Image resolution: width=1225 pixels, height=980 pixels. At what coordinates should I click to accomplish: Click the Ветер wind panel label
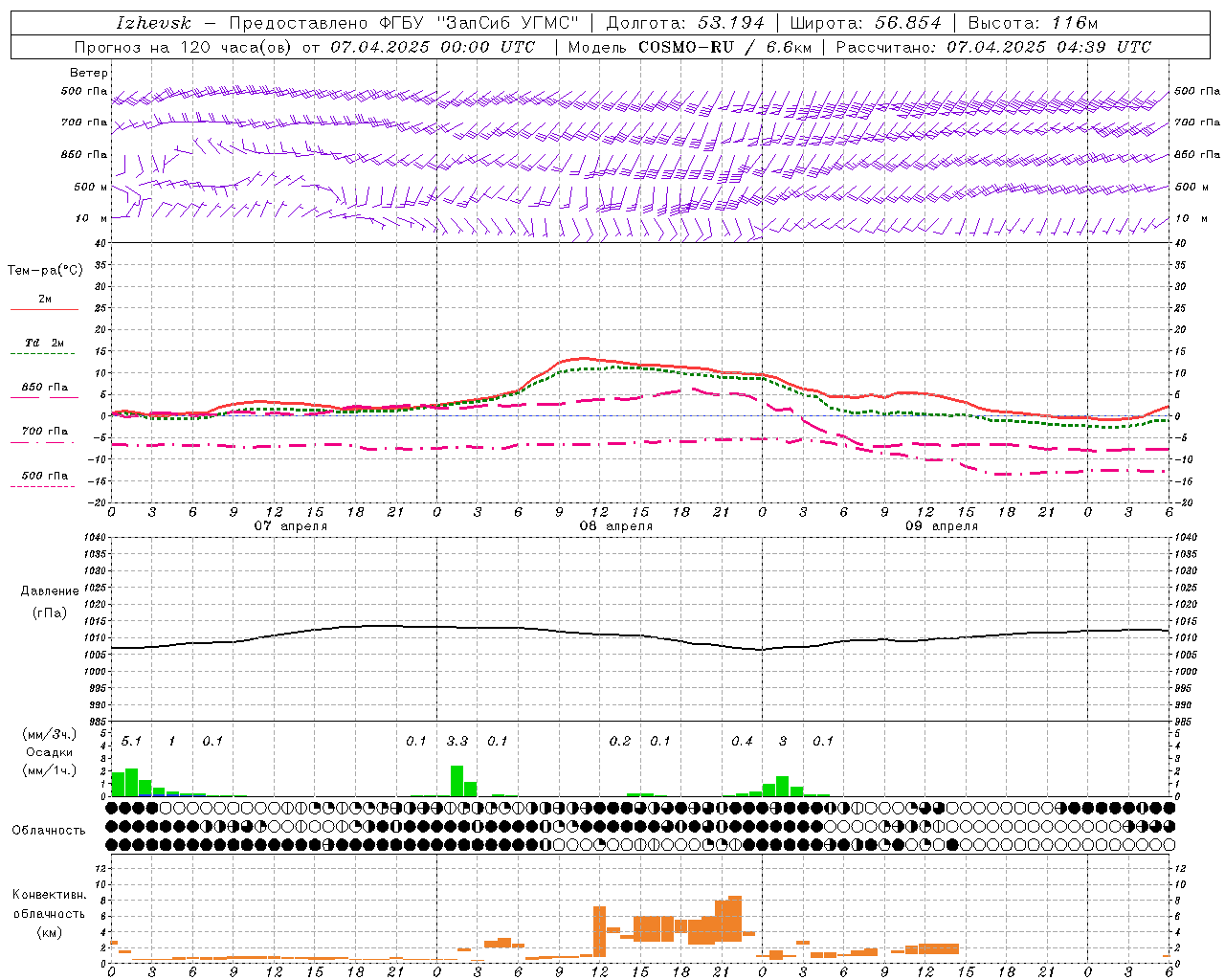[x=89, y=73]
